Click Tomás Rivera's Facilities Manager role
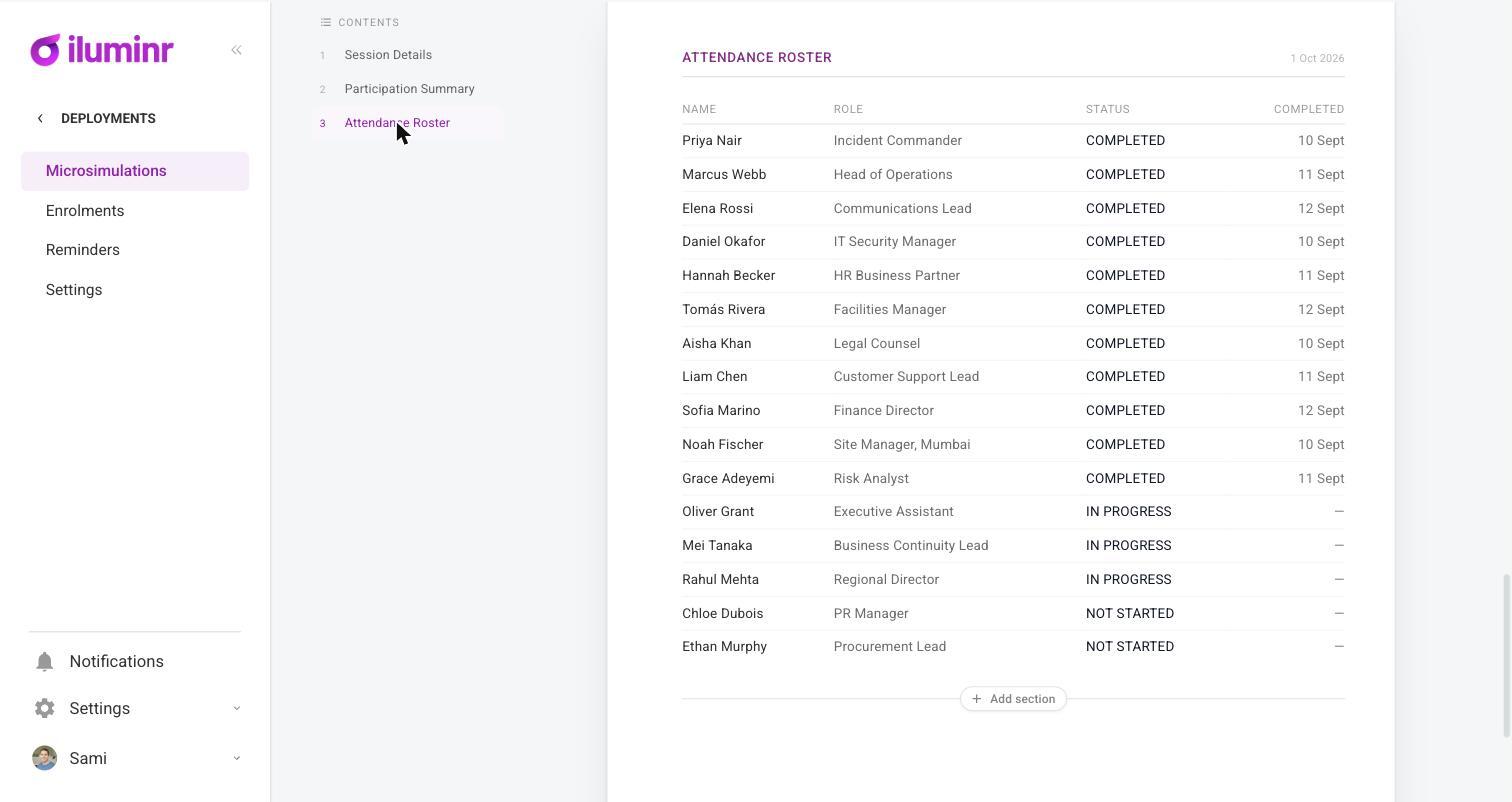The height and width of the screenshot is (802, 1512). 889,310
